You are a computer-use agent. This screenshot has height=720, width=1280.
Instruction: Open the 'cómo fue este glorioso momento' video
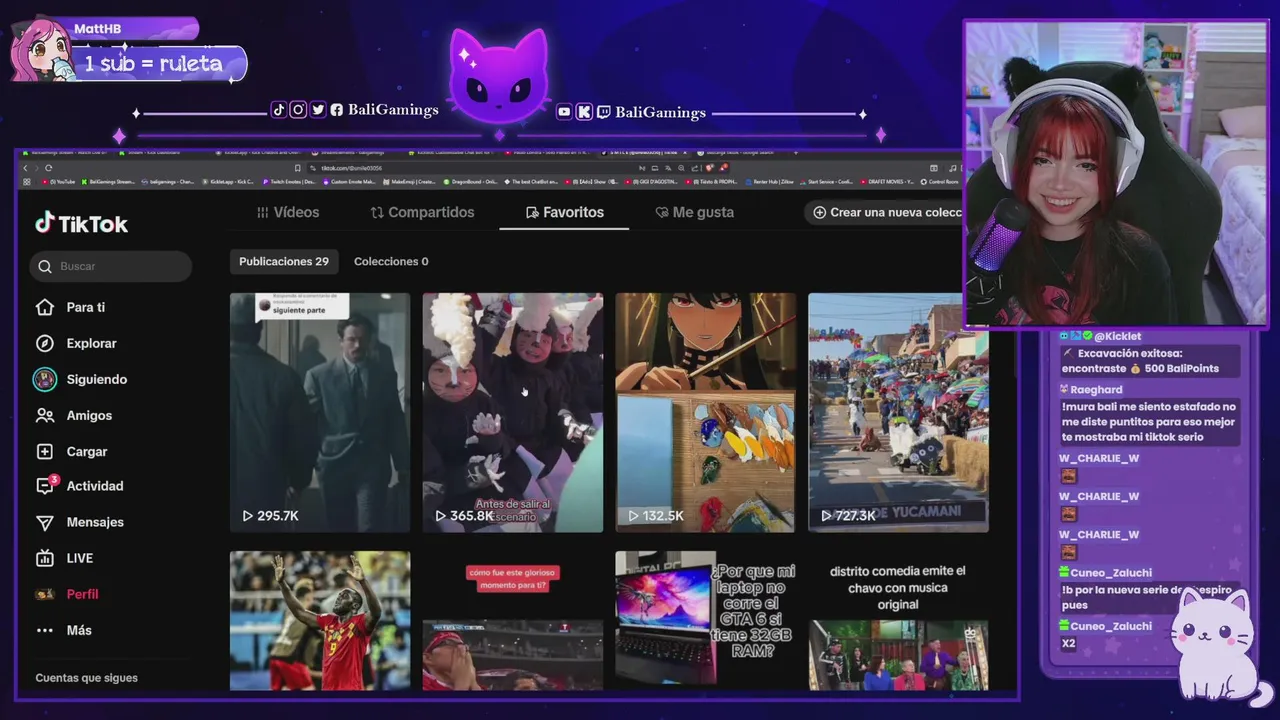(512, 621)
